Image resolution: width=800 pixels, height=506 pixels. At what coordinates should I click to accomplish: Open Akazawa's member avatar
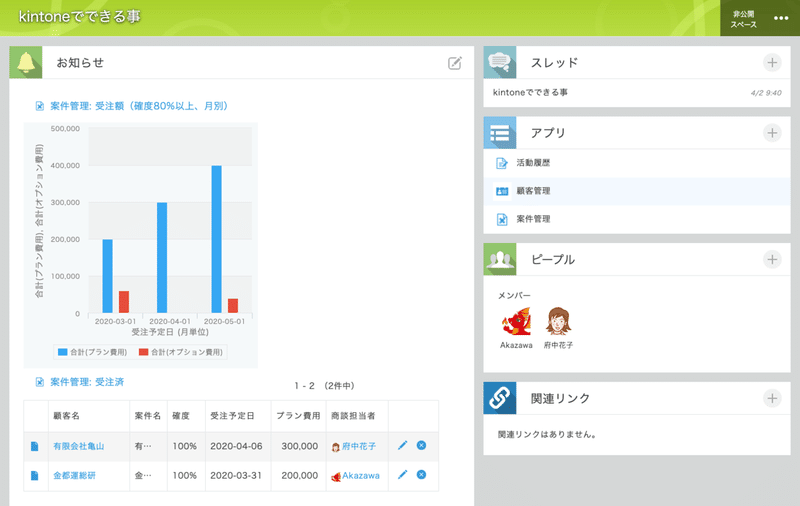point(516,321)
